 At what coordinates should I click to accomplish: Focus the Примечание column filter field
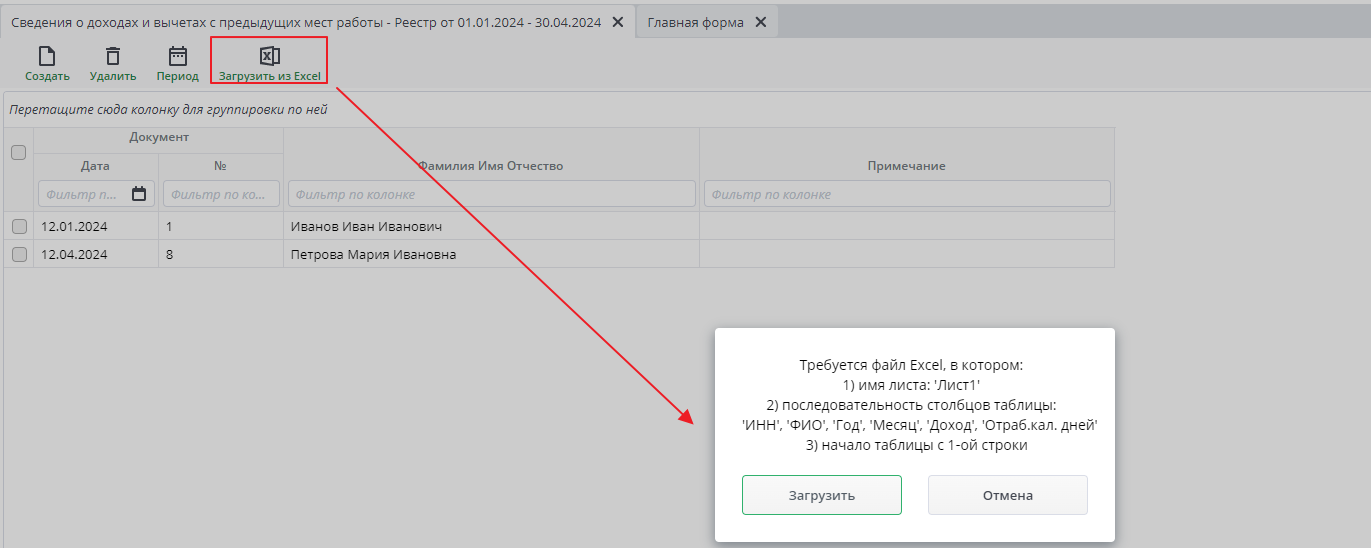pos(907,194)
